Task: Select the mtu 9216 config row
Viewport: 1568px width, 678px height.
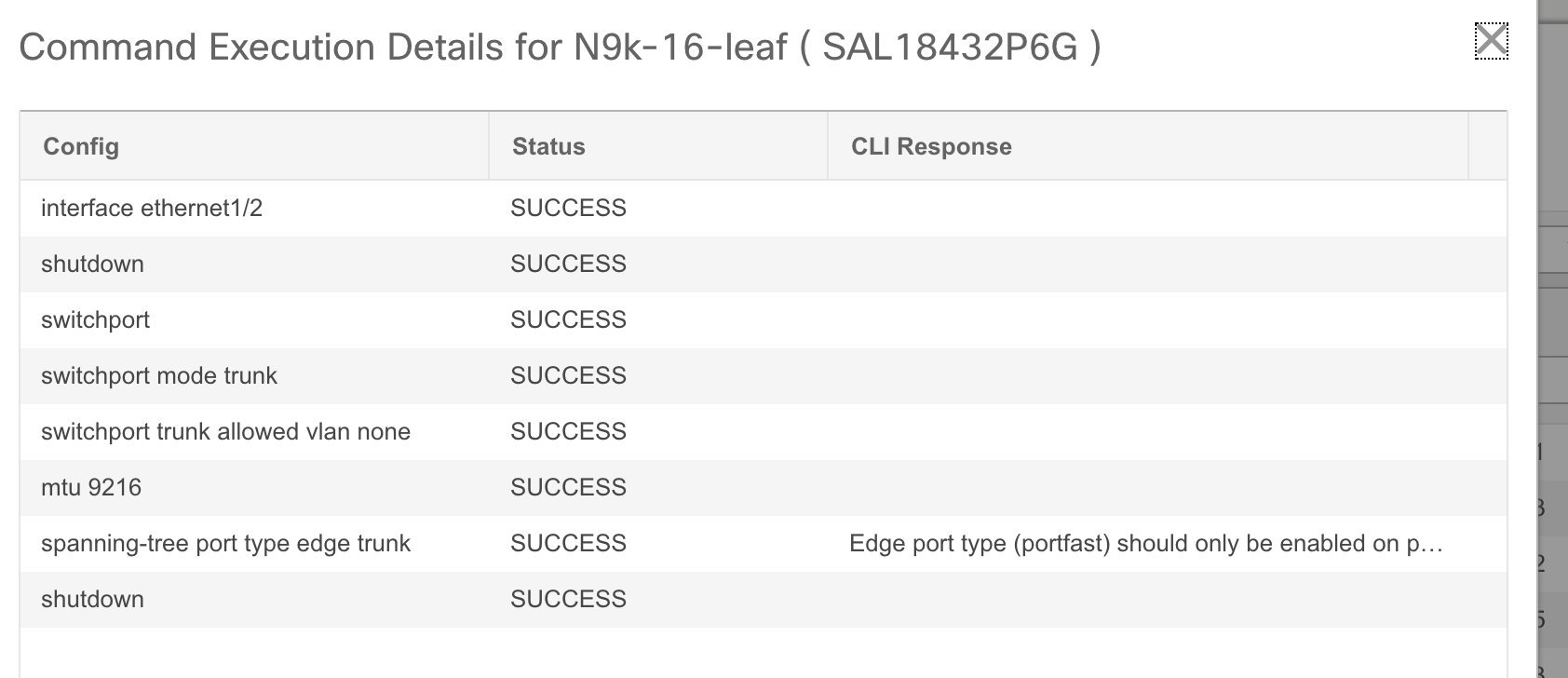Action: (763, 487)
